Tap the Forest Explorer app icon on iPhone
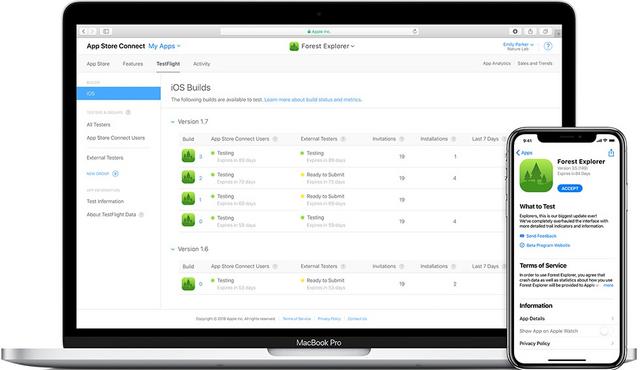640x370 pixels. pyautogui.click(x=536, y=175)
